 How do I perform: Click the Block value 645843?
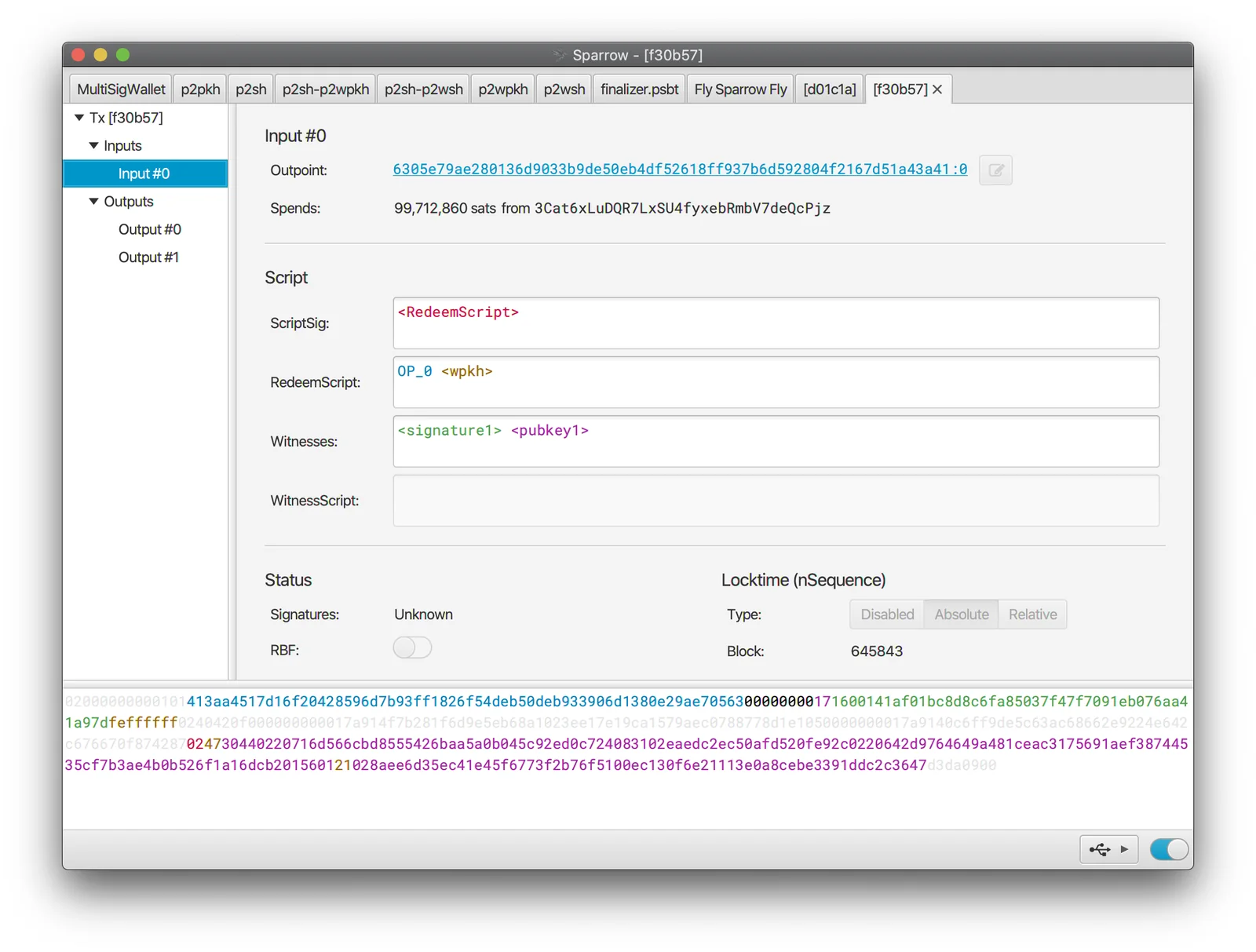click(876, 651)
